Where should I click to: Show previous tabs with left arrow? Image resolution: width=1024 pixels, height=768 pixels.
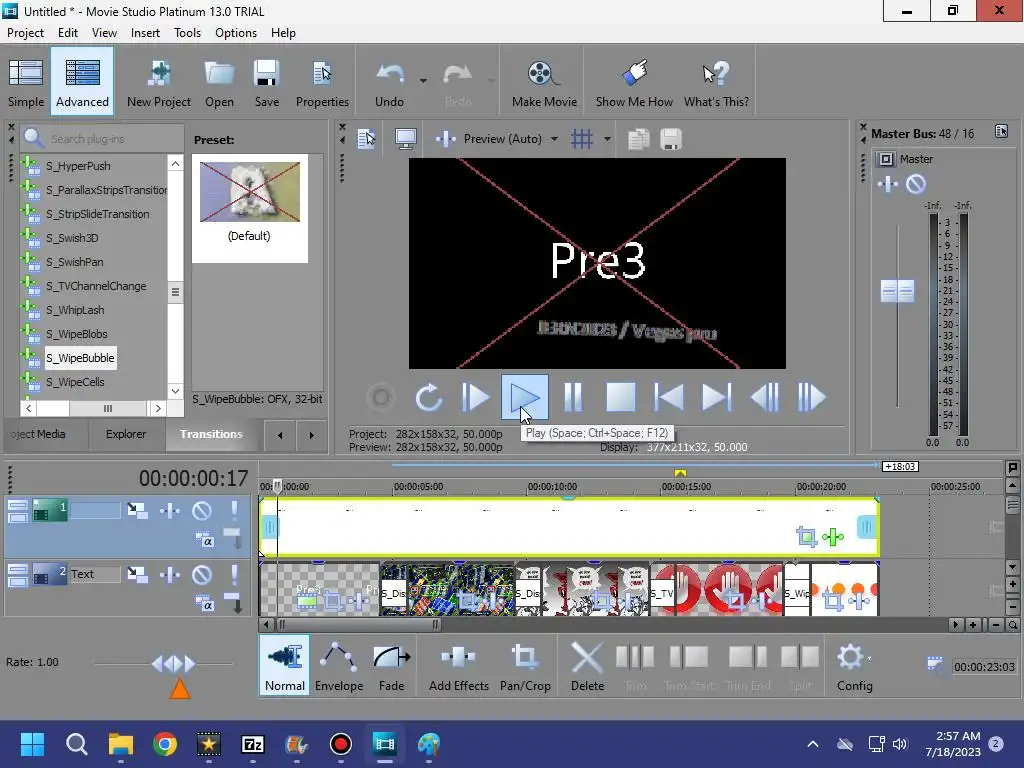point(280,435)
